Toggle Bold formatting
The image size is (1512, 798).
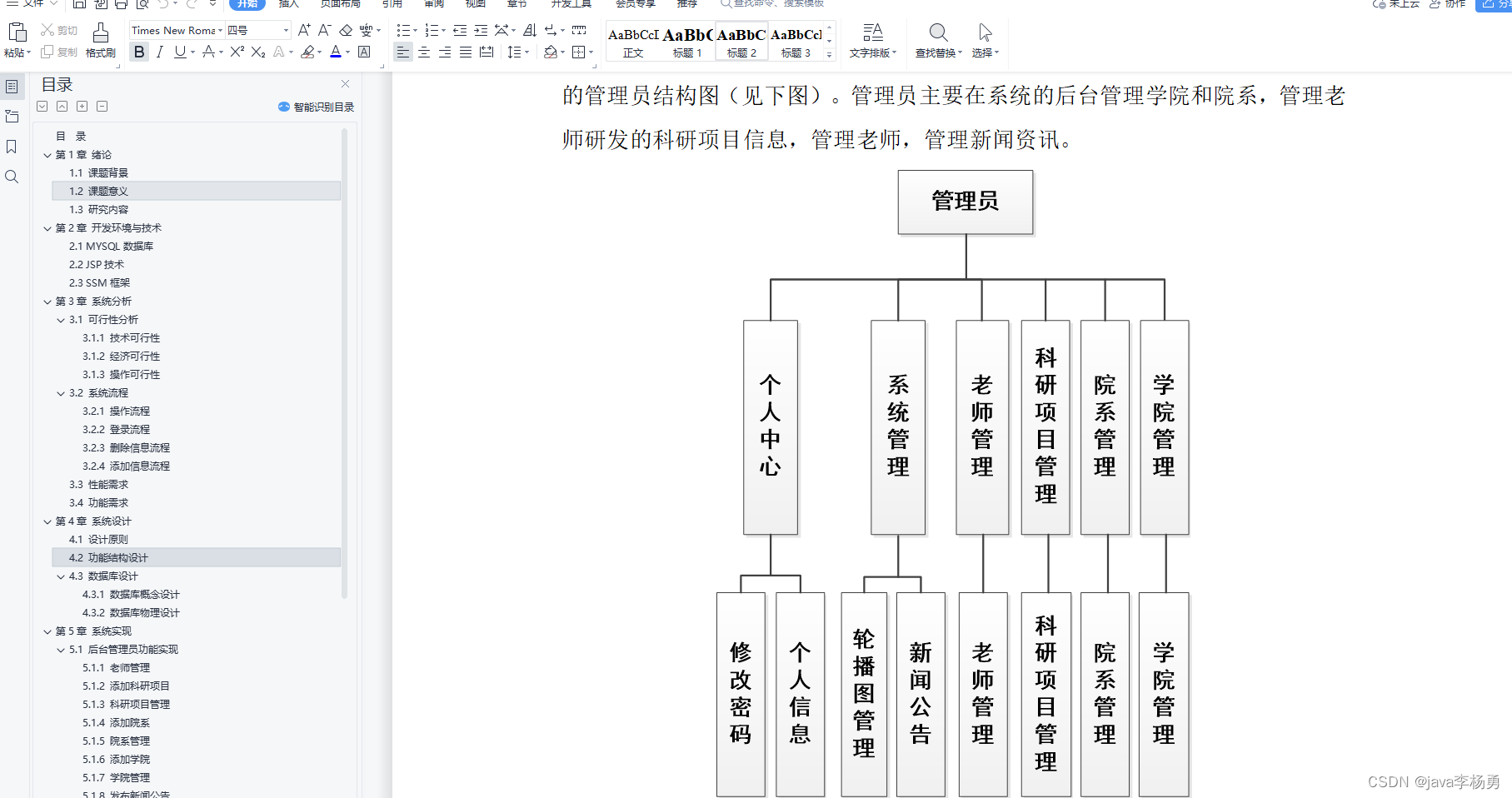(139, 52)
